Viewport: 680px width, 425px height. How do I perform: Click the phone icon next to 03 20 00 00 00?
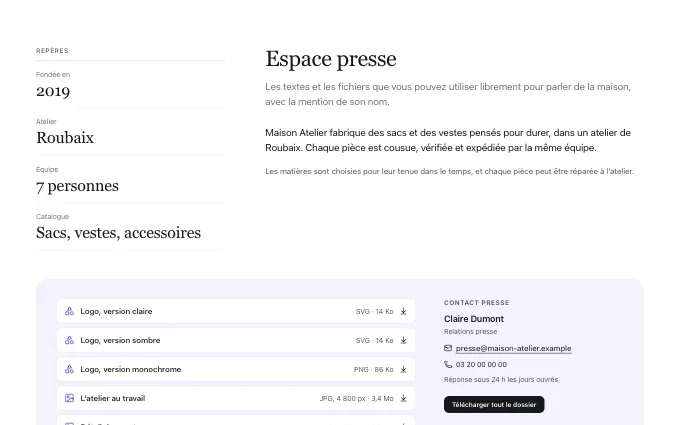[x=448, y=364]
